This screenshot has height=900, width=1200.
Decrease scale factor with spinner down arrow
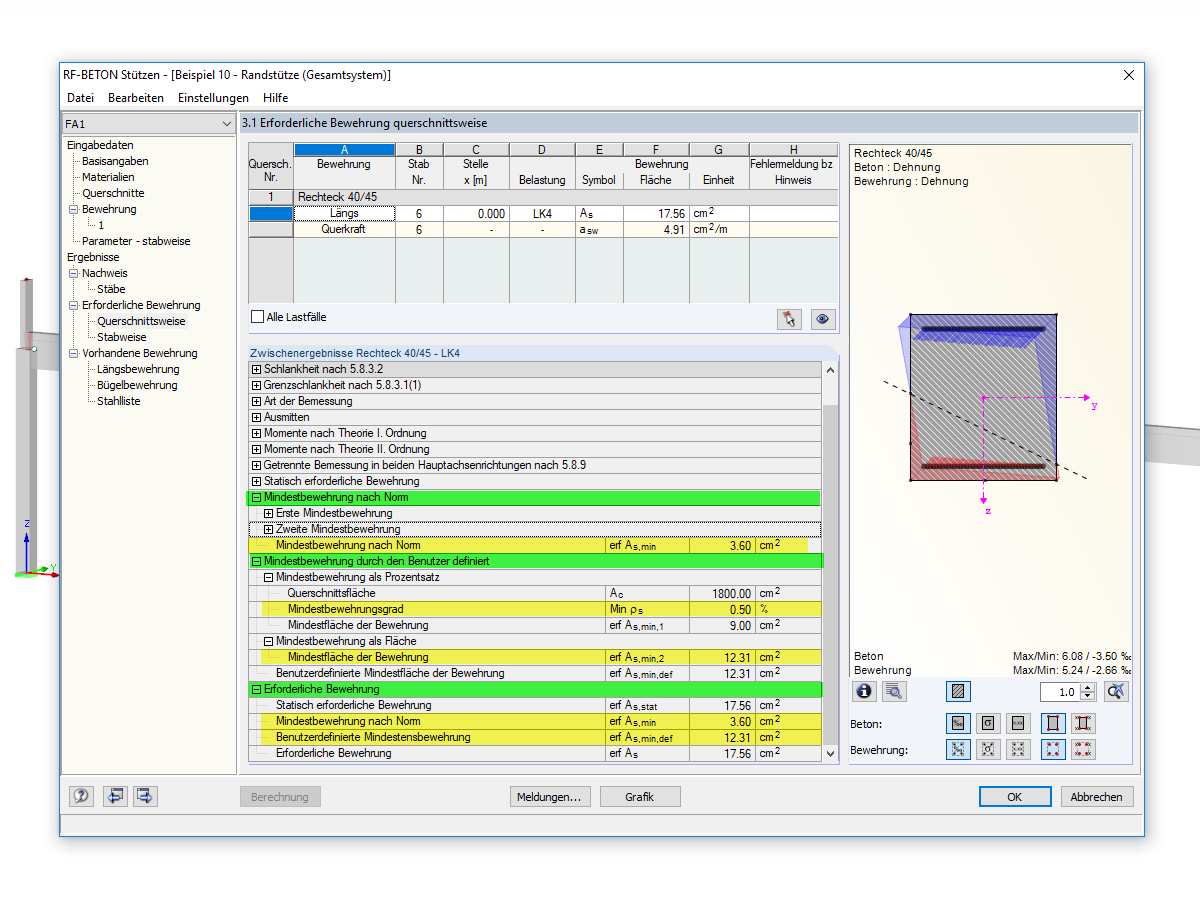pos(1089,696)
